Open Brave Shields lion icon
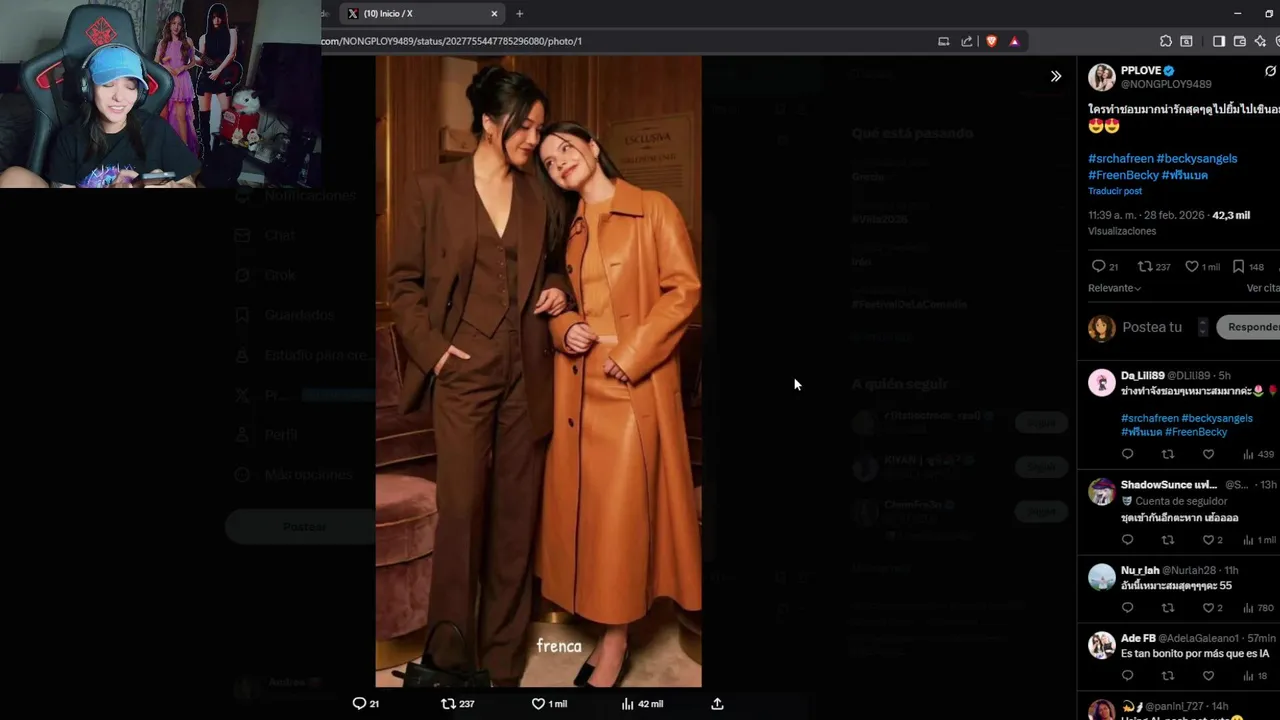 991,41
